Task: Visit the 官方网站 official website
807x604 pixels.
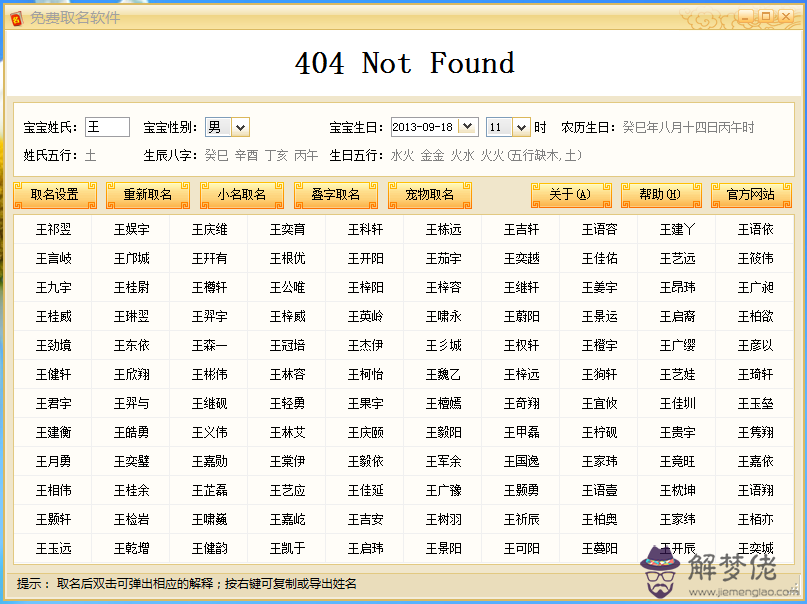Action: tap(750, 195)
